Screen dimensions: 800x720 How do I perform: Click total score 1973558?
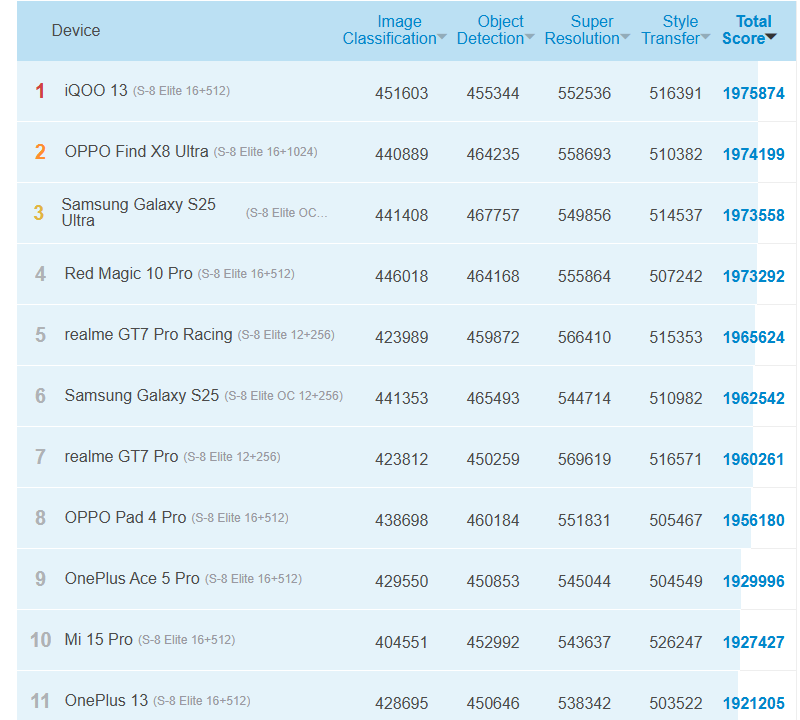[754, 215]
